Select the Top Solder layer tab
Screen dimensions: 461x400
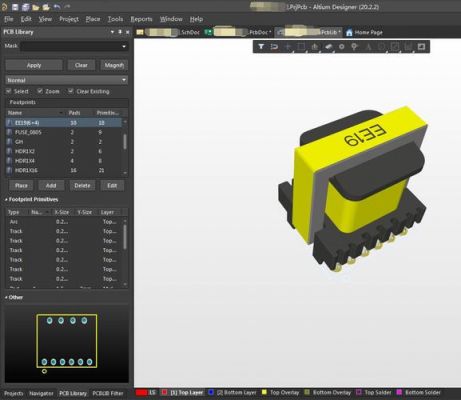(374, 393)
